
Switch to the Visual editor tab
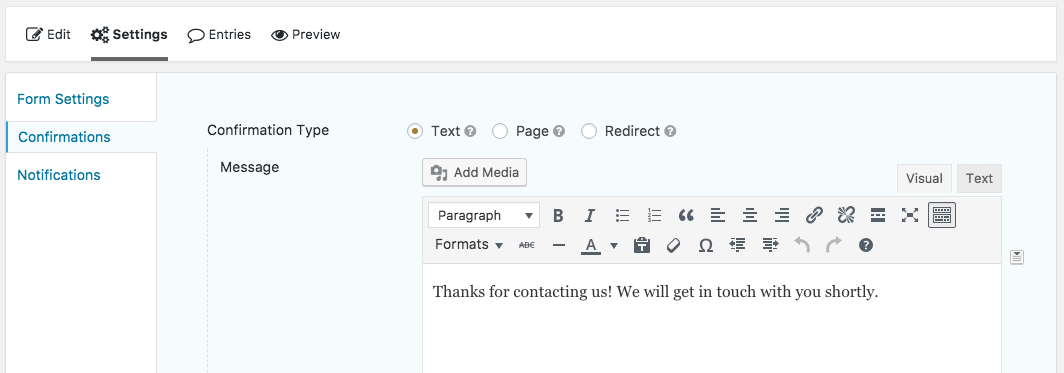point(924,178)
